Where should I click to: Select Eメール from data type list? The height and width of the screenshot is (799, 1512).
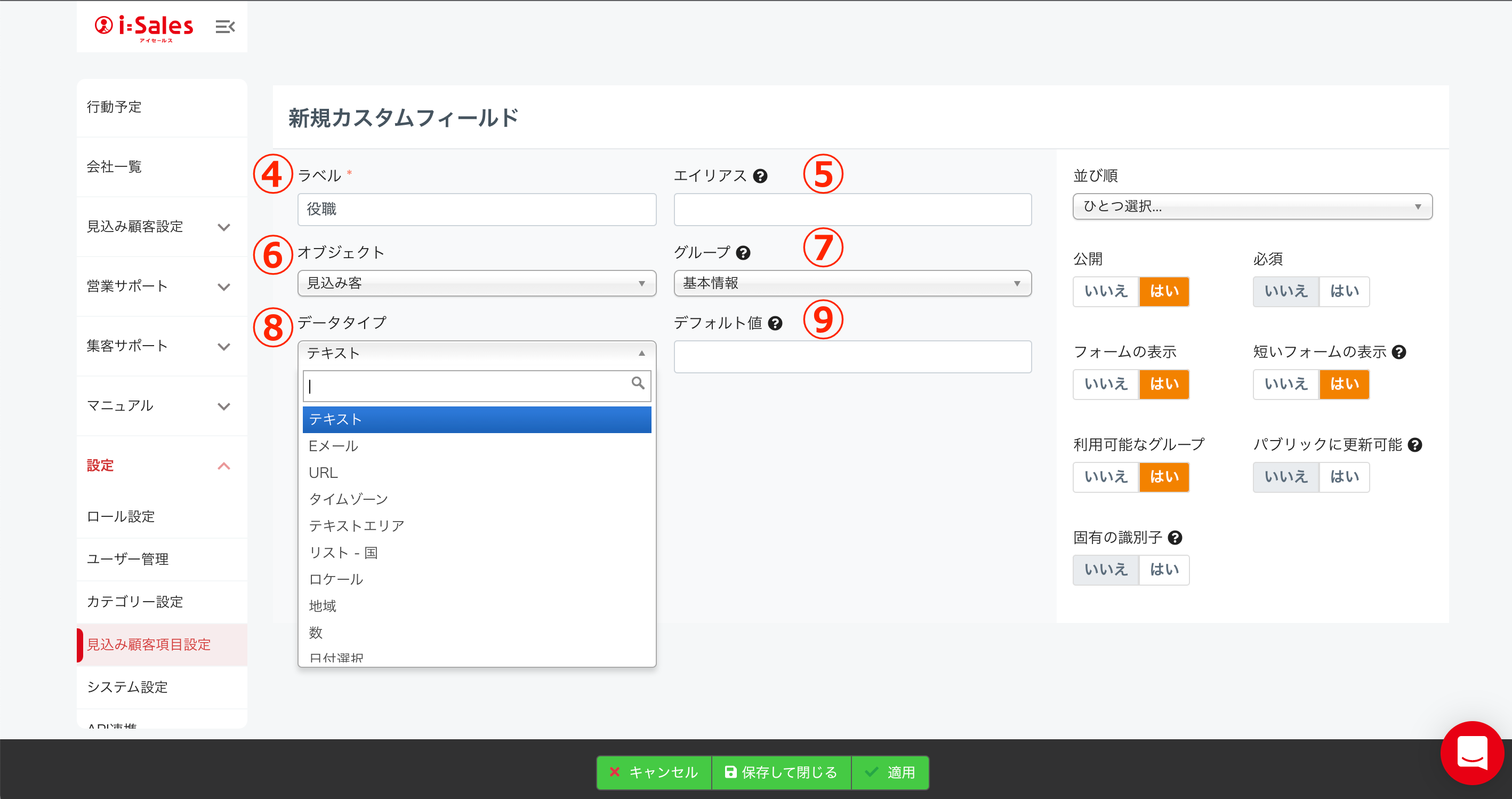point(333,446)
